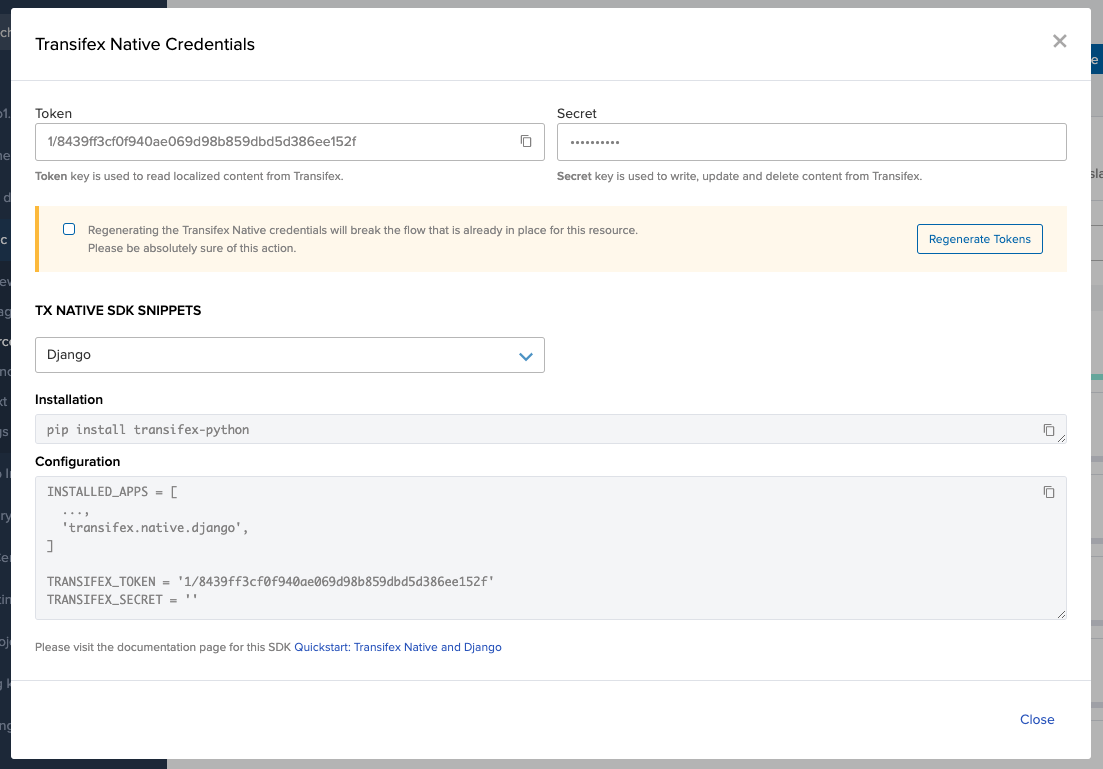This screenshot has height=769, width=1103.
Task: Click the Installation box resize handle
Action: (x=1061, y=438)
